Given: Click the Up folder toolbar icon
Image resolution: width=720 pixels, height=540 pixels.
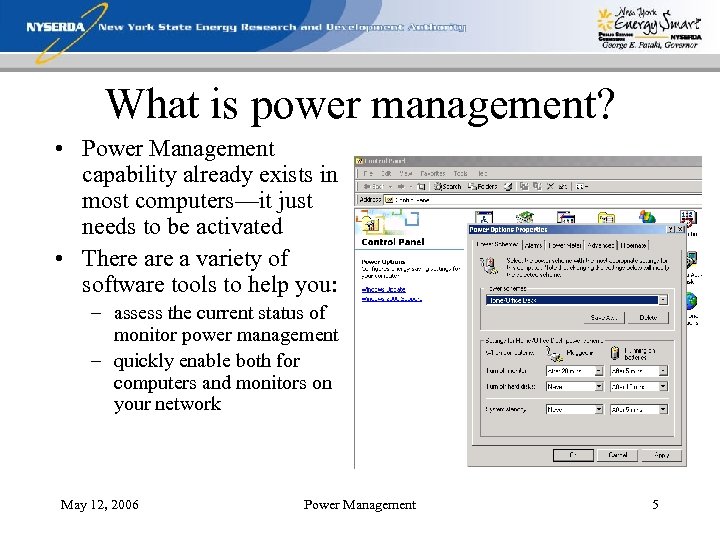Looking at the screenshot, I should (421, 186).
